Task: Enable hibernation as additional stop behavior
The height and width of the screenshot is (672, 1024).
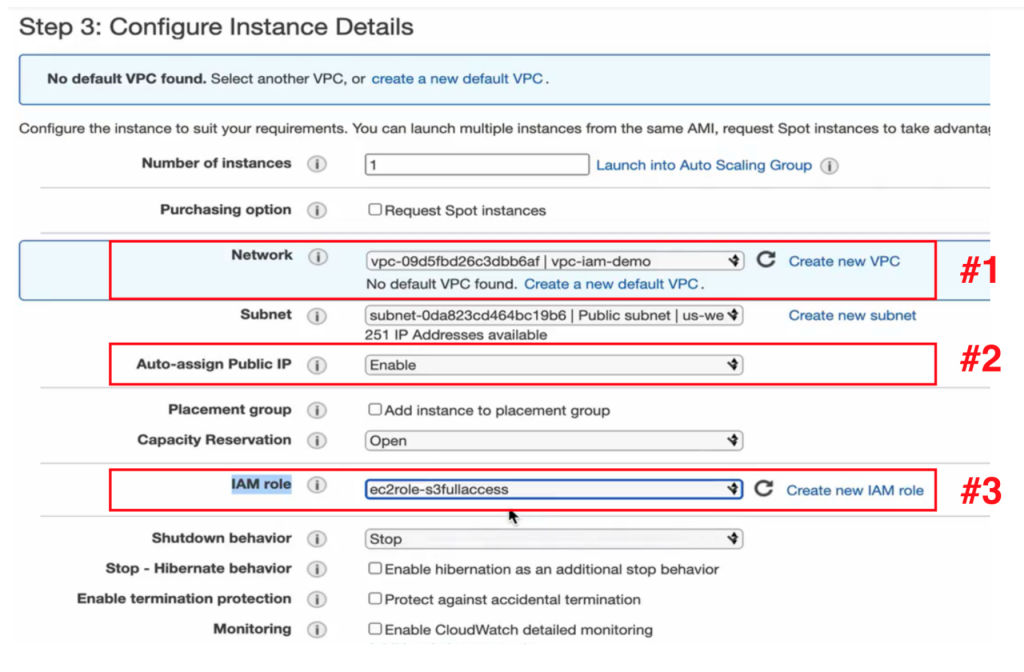Action: (375, 569)
